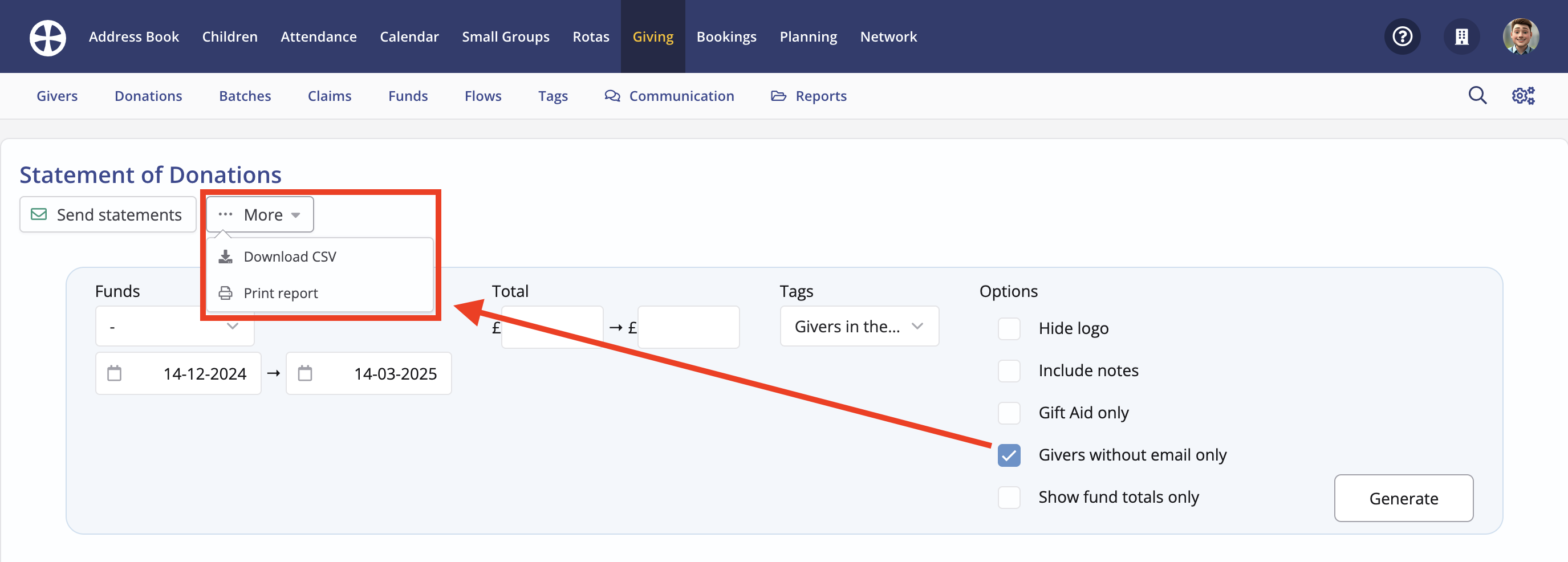
Task: Choose Print report from the More menu
Action: 319,293
